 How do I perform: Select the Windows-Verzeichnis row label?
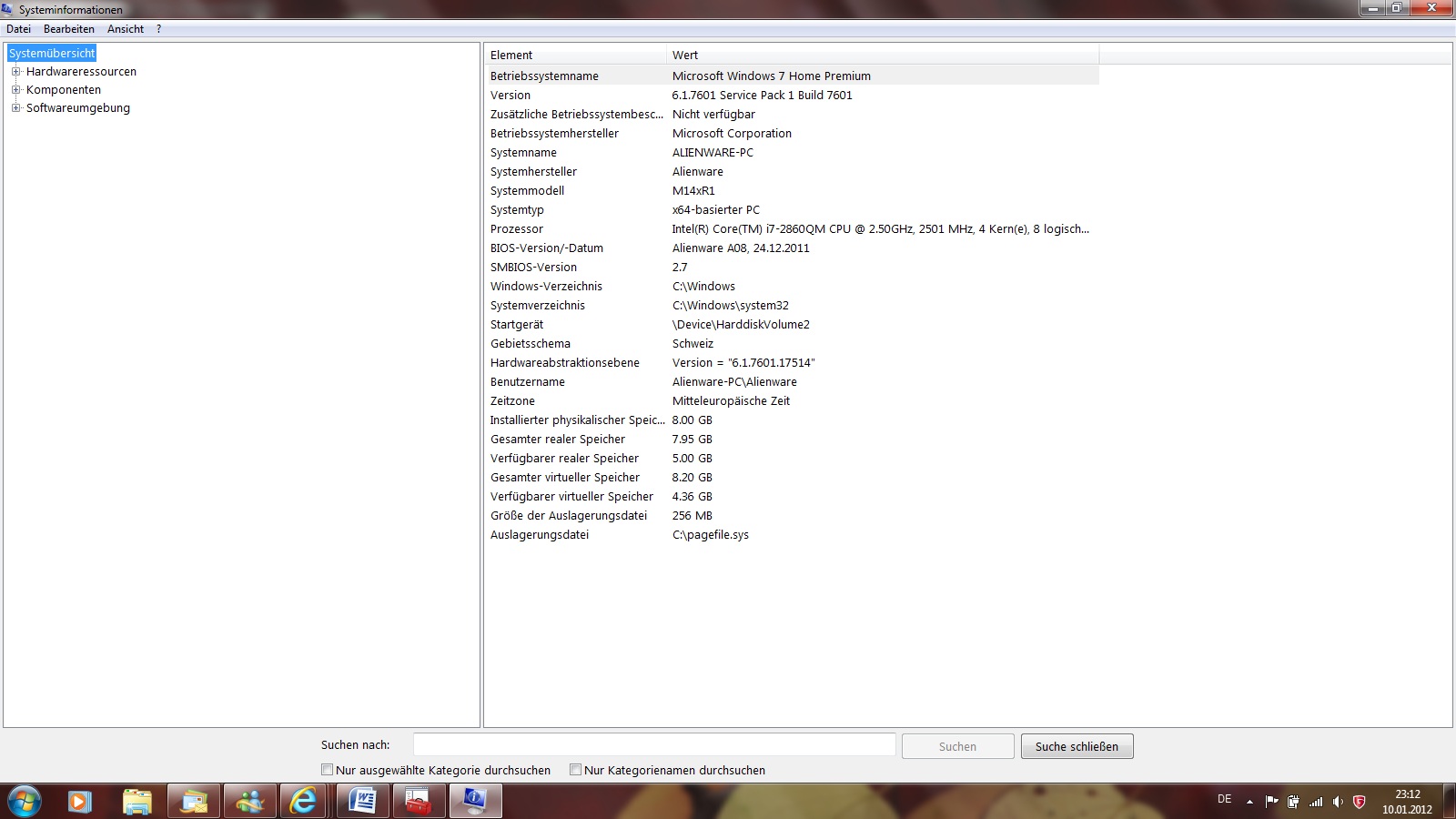click(546, 287)
